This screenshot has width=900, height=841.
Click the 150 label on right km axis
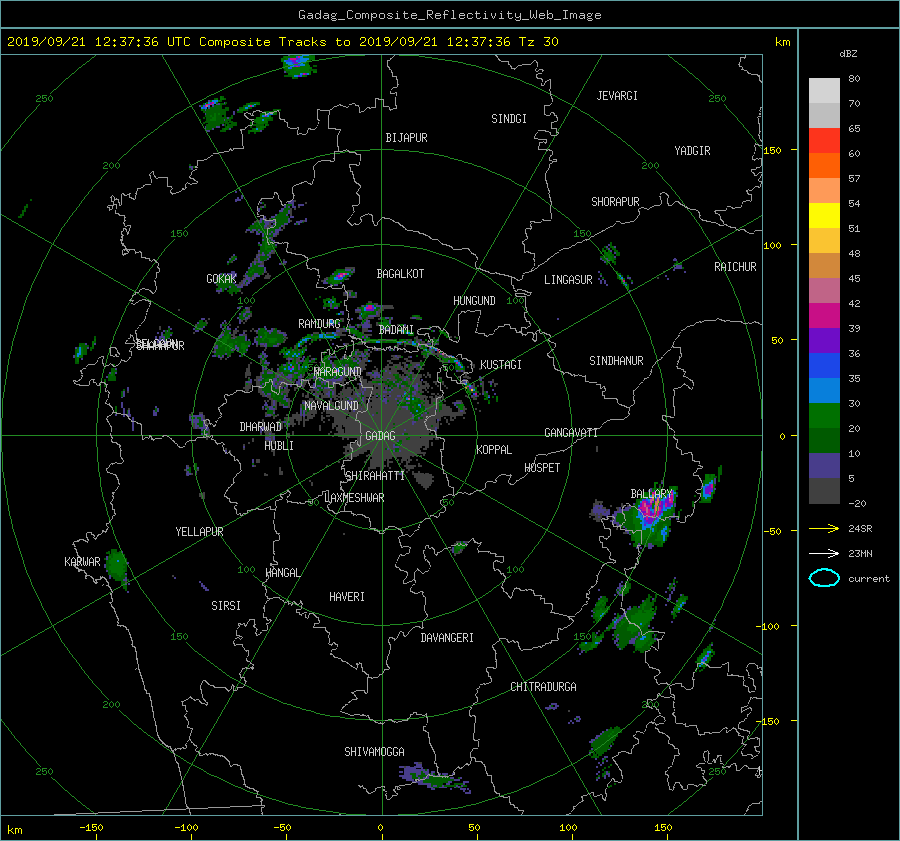[x=773, y=150]
